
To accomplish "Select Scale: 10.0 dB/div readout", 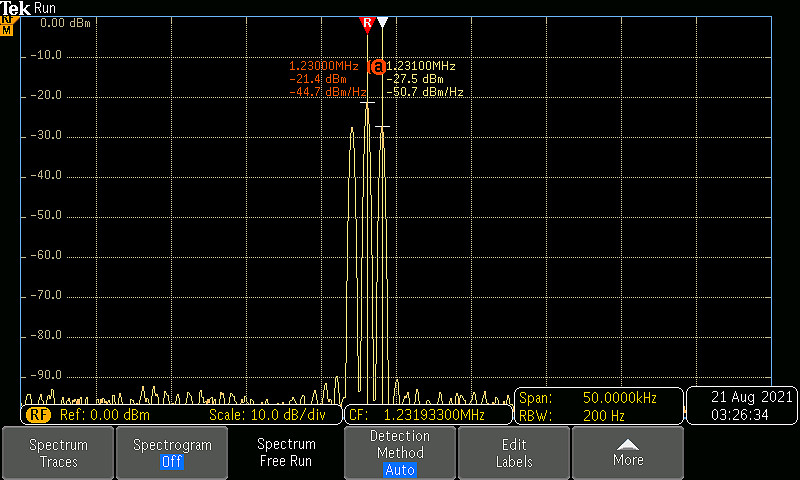I will (x=267, y=415).
